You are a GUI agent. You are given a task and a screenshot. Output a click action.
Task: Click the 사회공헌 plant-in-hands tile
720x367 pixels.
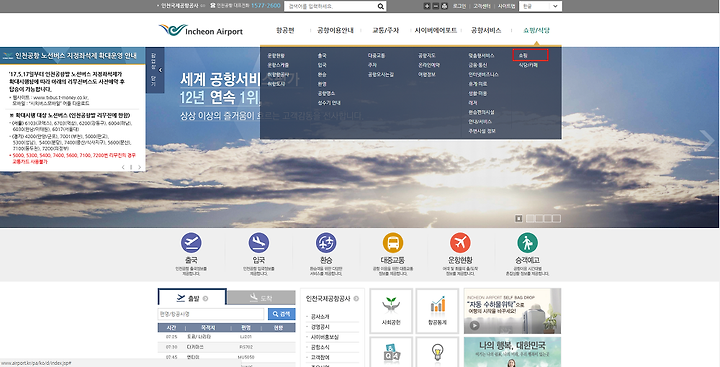pos(391,311)
